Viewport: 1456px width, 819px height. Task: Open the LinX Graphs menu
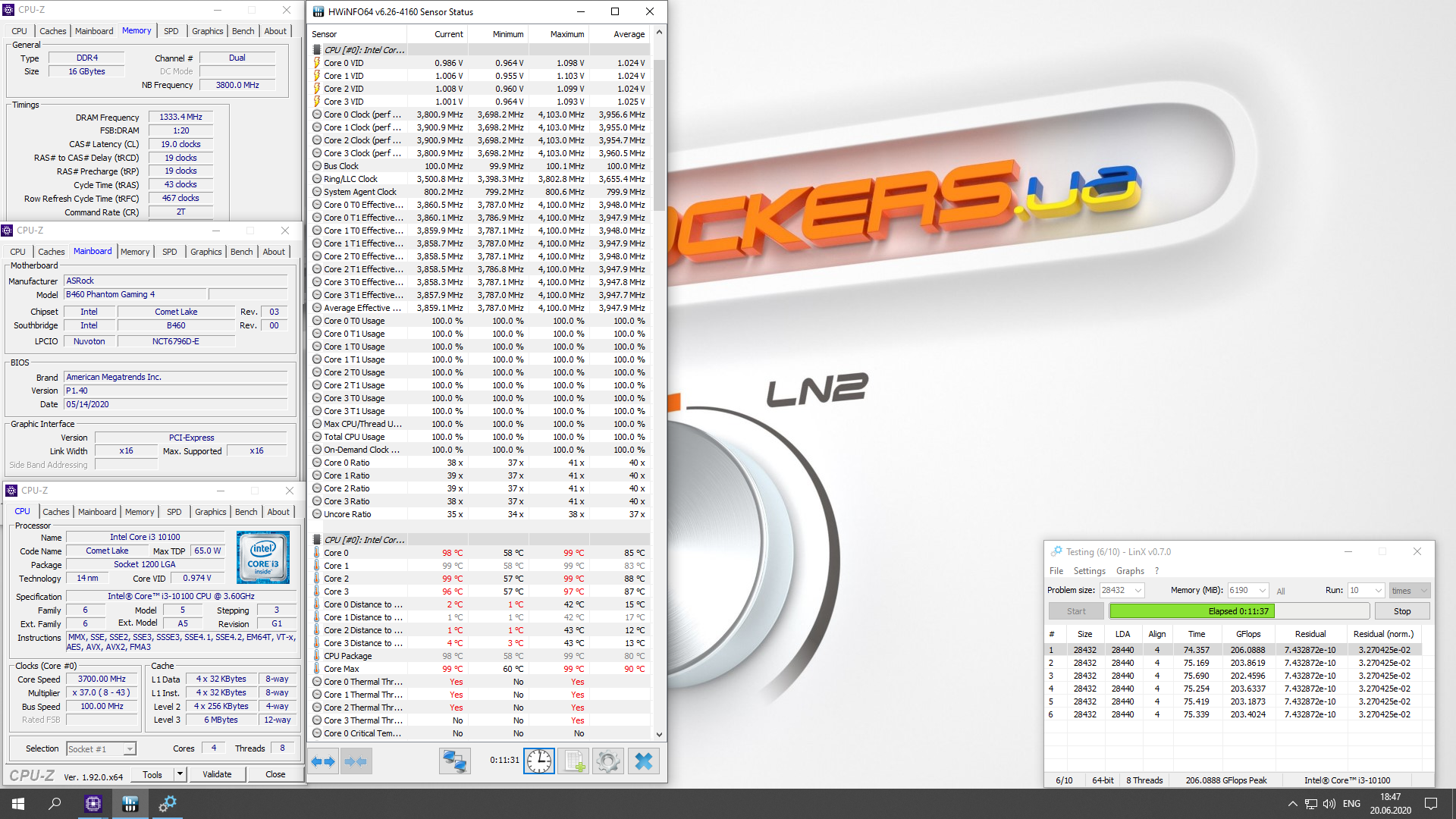click(x=1130, y=571)
